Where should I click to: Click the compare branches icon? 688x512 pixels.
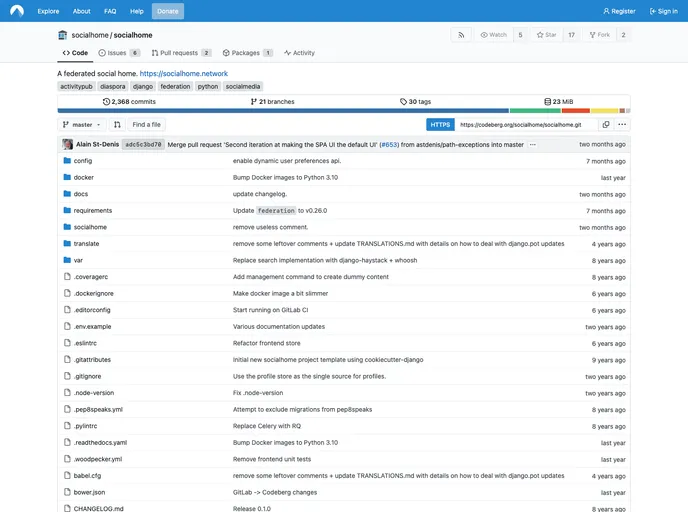(x=117, y=125)
